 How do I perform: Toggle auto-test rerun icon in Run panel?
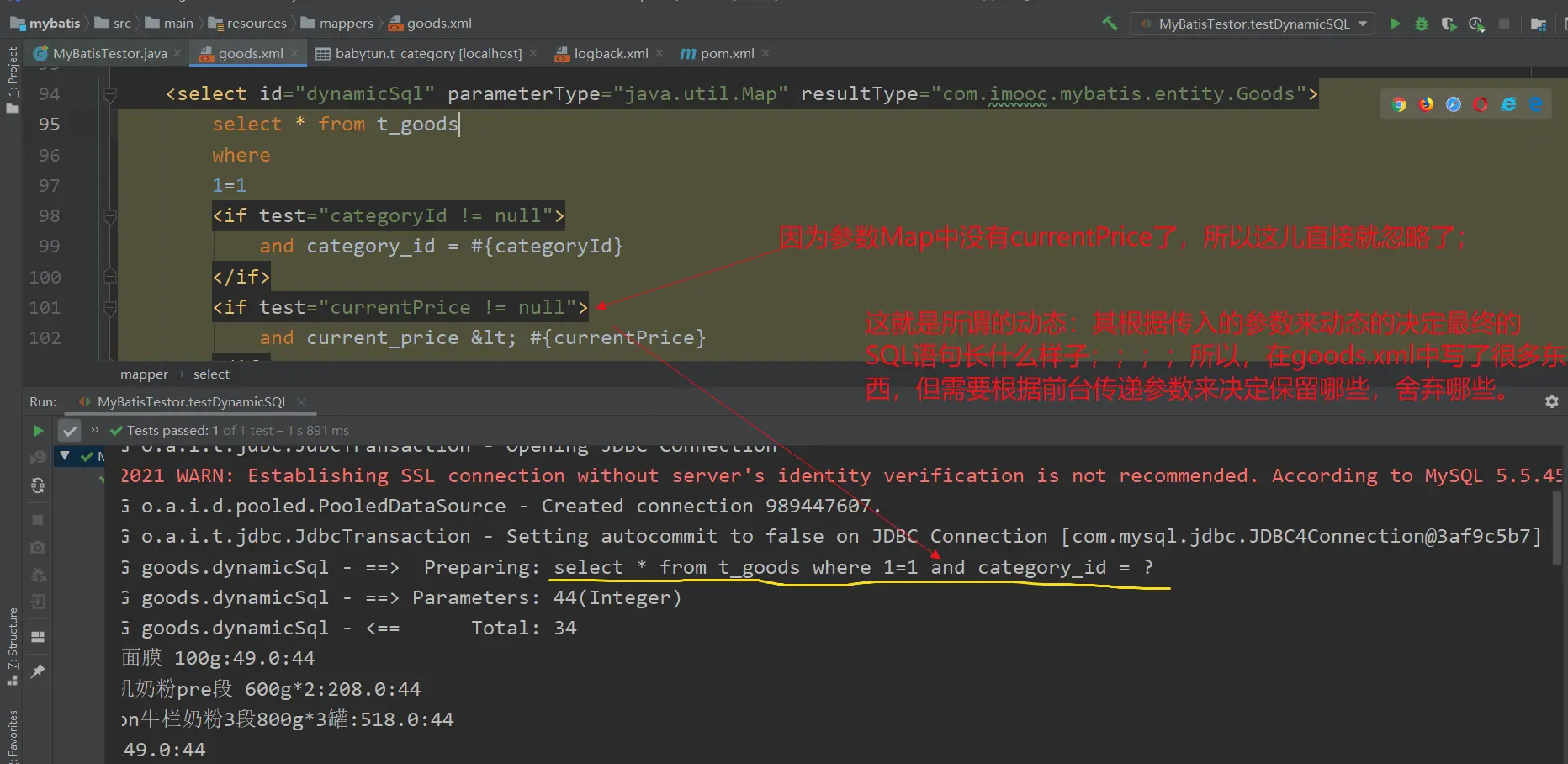tap(38, 485)
